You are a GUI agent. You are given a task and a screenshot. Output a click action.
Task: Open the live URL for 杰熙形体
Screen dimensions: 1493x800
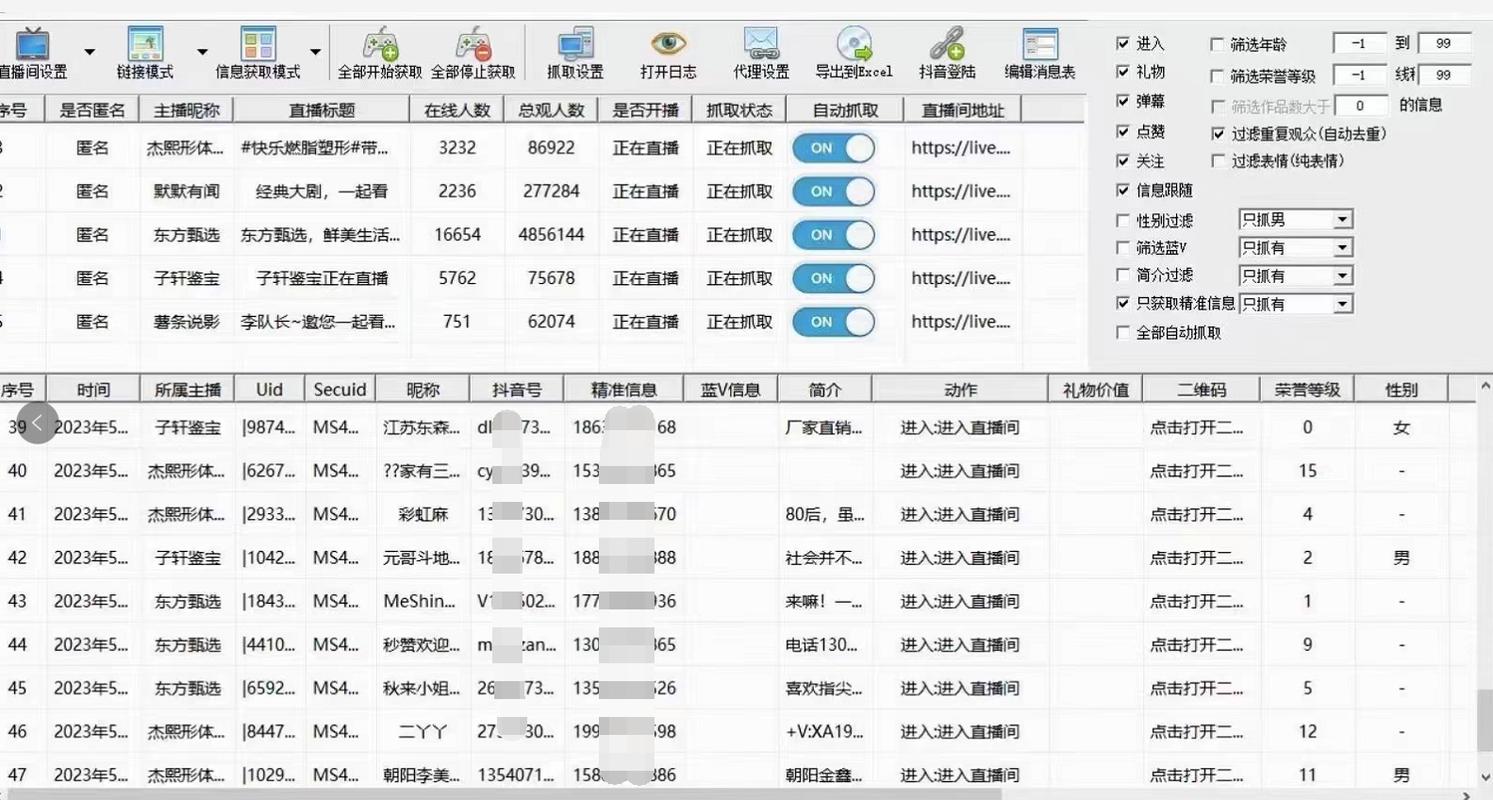coord(961,148)
